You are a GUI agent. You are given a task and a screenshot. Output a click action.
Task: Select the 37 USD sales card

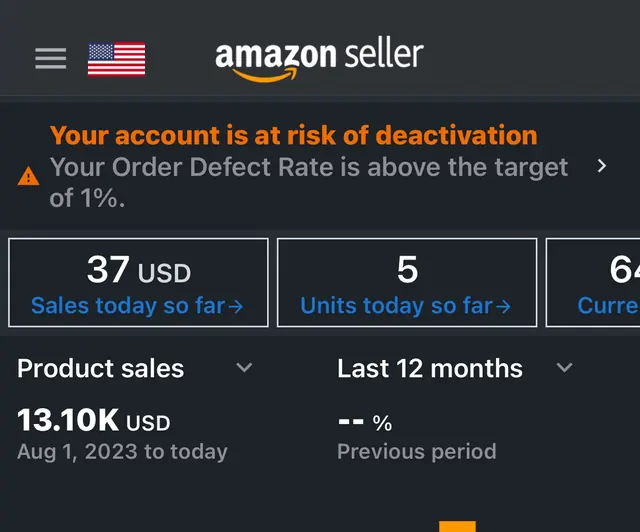coord(138,283)
